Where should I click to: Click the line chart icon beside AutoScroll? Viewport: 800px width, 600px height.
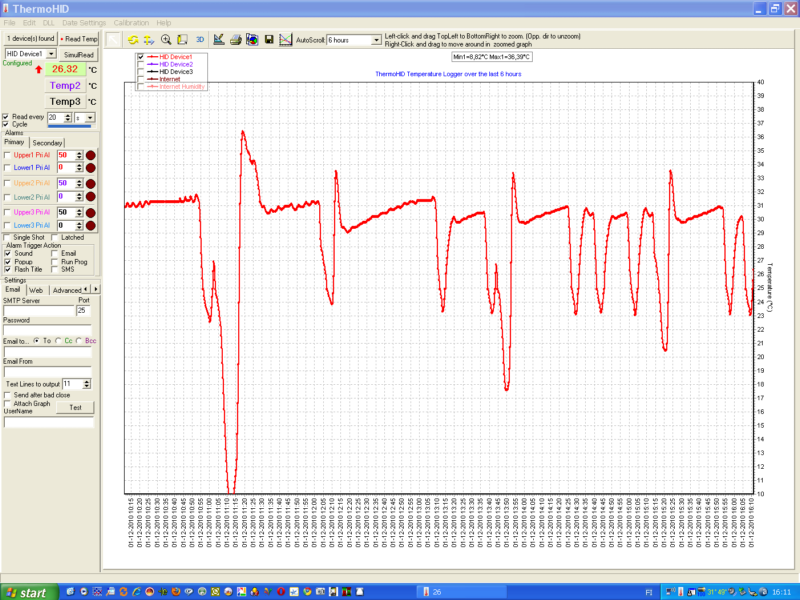(285, 40)
